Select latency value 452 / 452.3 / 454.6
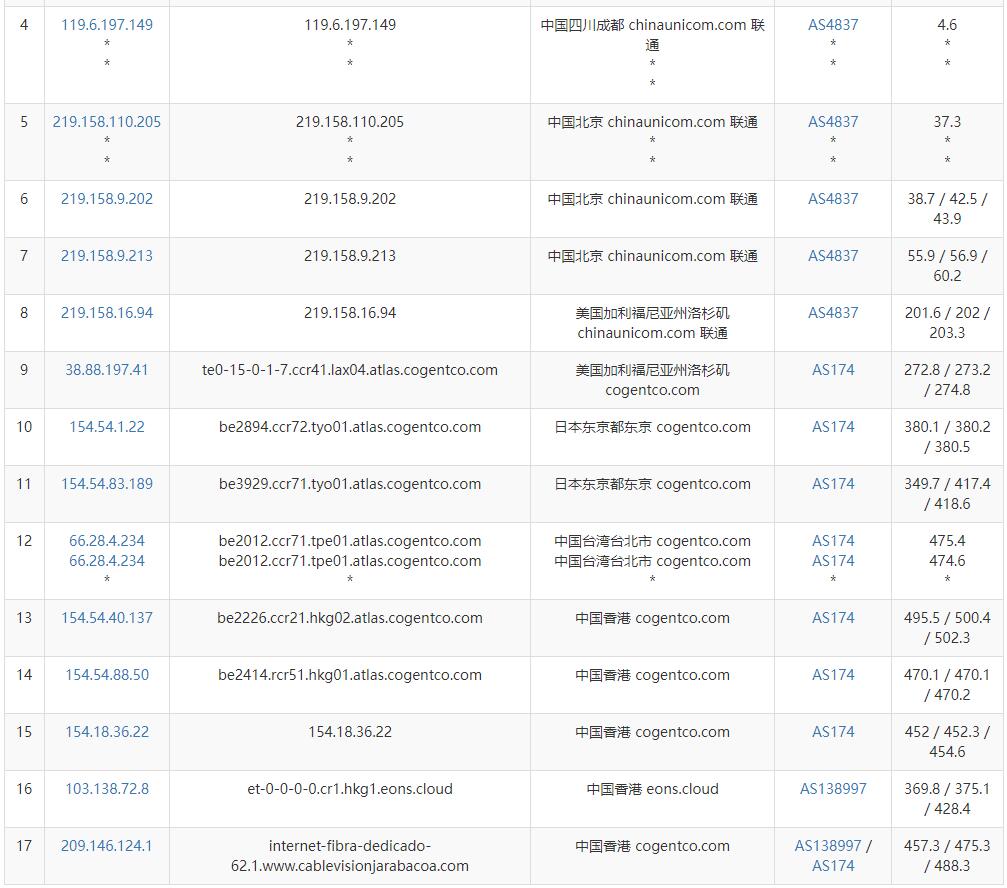 pyautogui.click(x=947, y=742)
